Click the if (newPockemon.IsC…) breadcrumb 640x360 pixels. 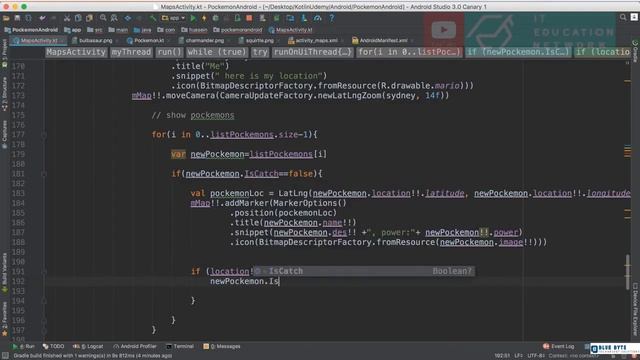pos(518,52)
